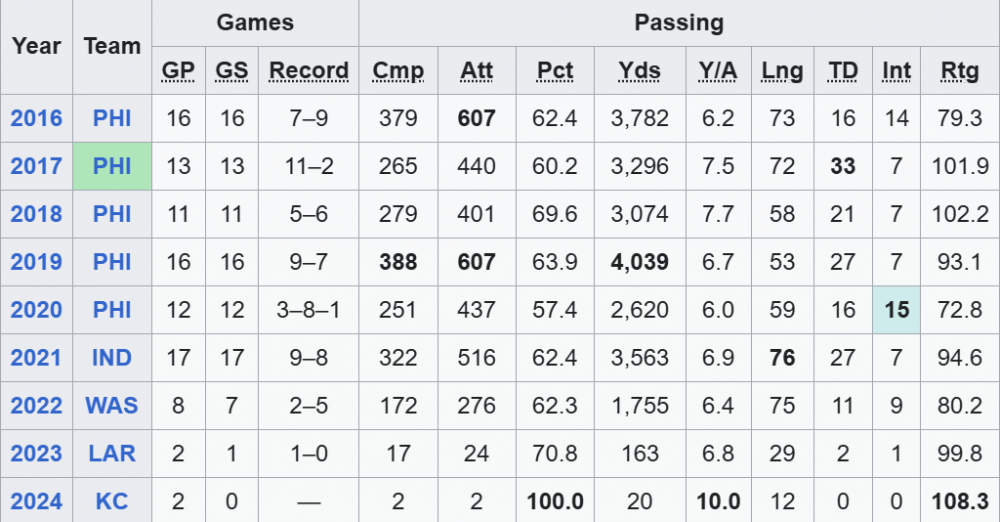Click the Cmp column abbreviation
The height and width of the screenshot is (522, 1000).
pyautogui.click(x=398, y=71)
